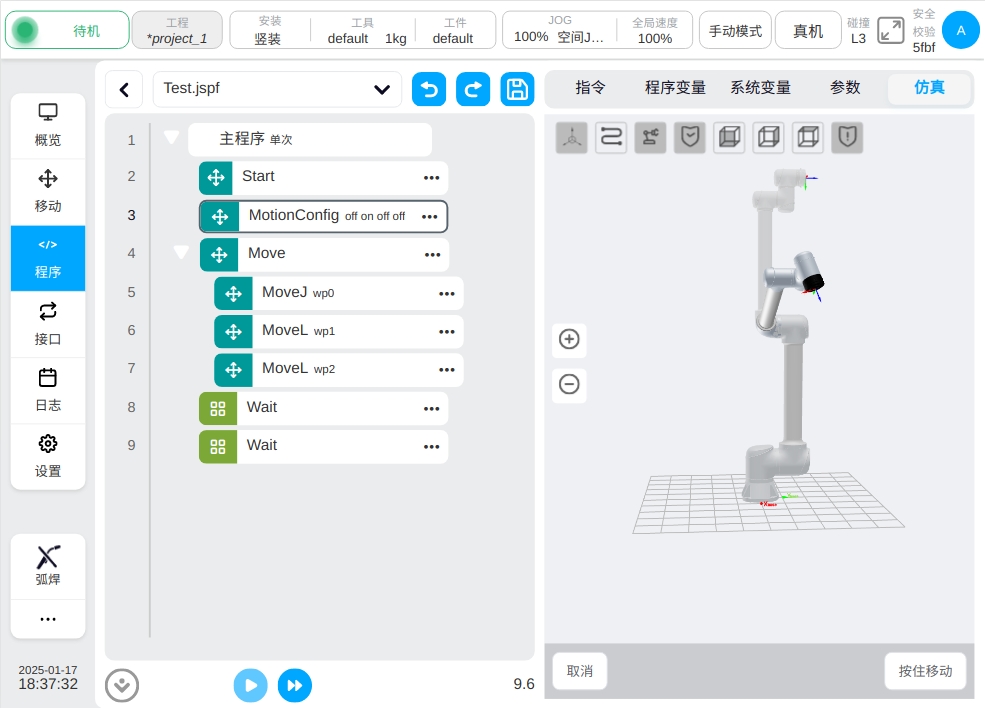Collapse the 主程序 main program node
The image size is (985, 708).
tap(171, 138)
